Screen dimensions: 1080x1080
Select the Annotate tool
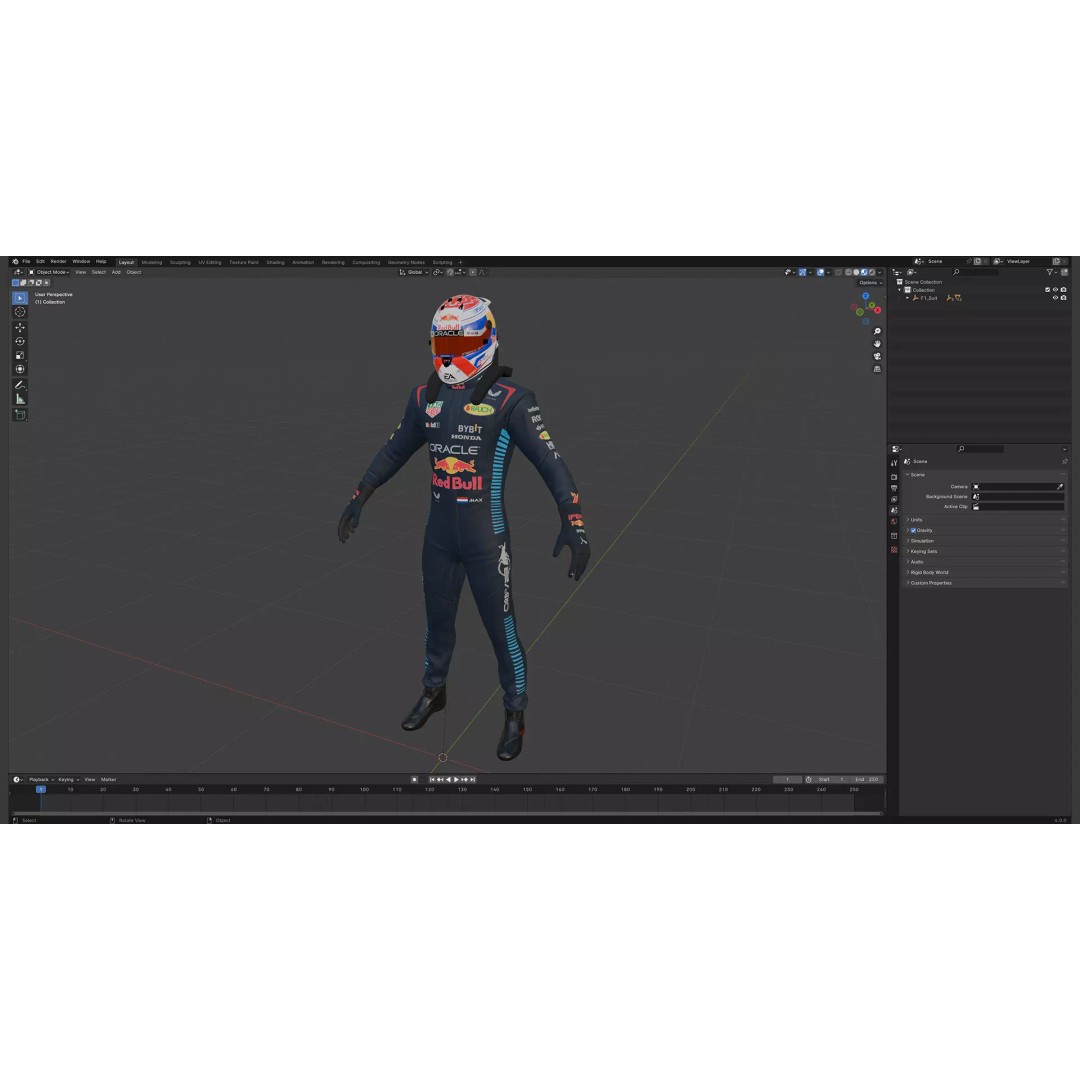click(x=20, y=385)
